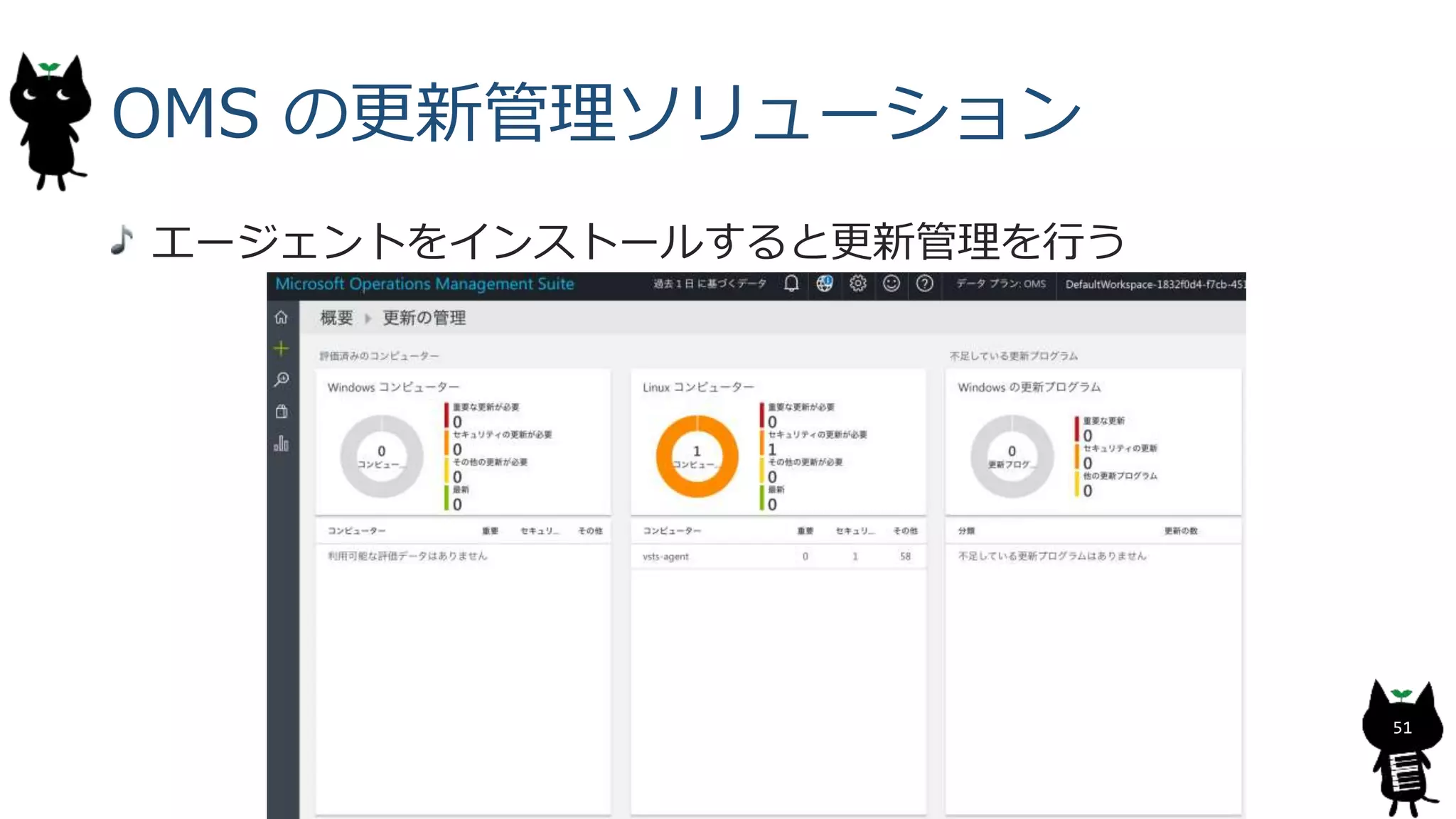This screenshot has width=1456, height=819.
Task: Click コンピューター column header in Windows table
Action: click(356, 531)
